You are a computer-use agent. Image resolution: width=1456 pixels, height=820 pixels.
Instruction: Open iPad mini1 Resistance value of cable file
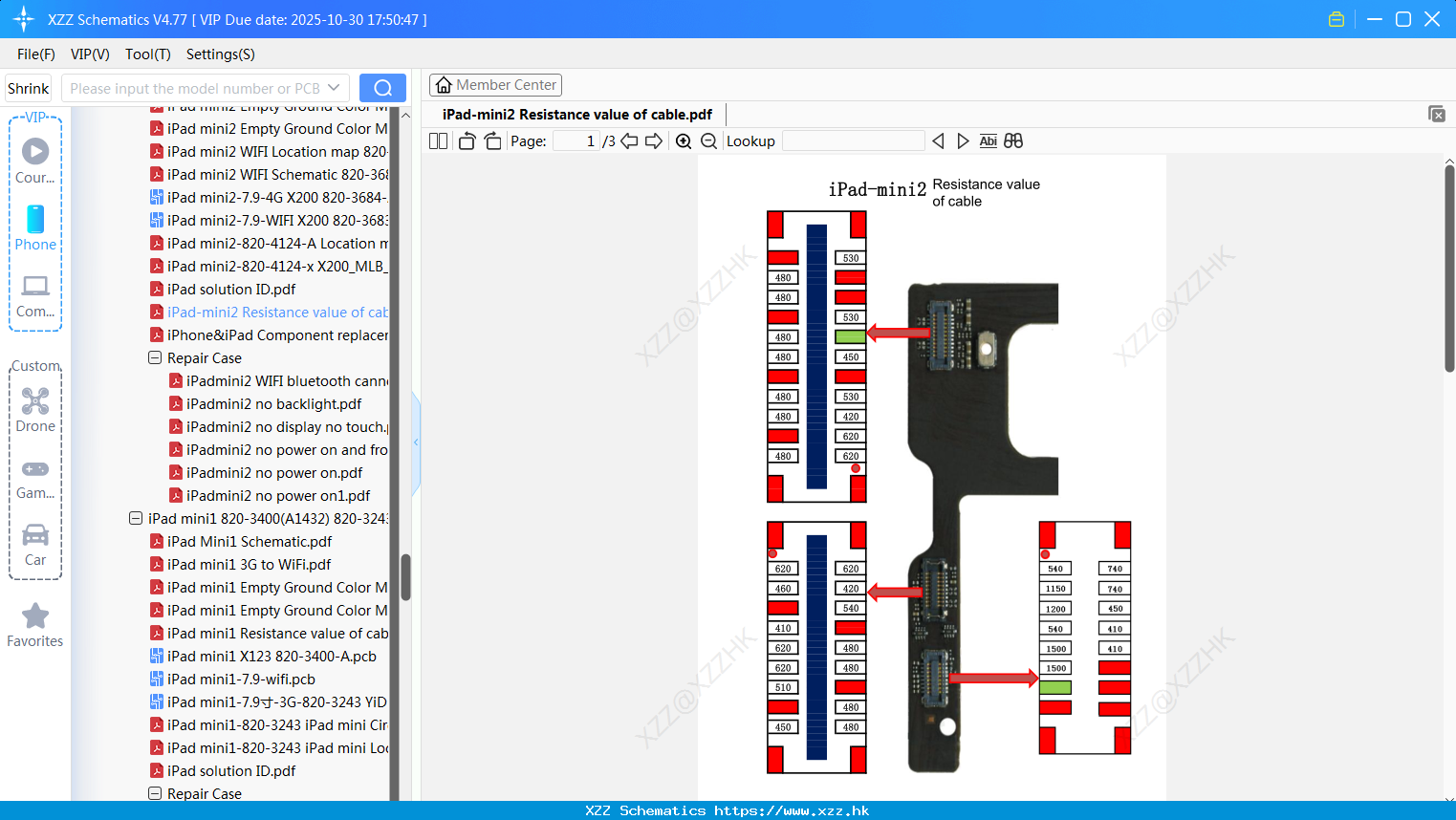pos(269,633)
